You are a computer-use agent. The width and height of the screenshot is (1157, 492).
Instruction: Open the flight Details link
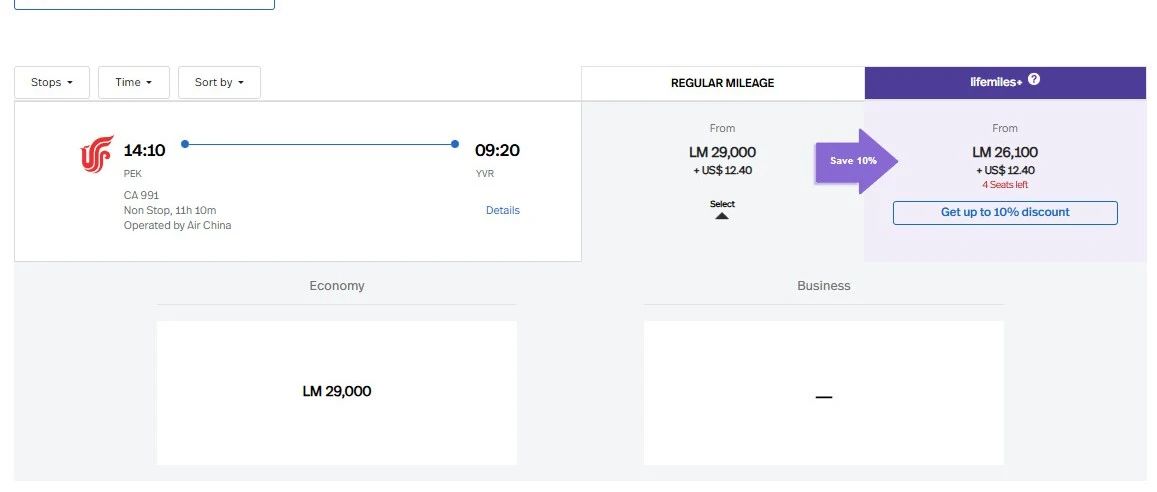(502, 210)
